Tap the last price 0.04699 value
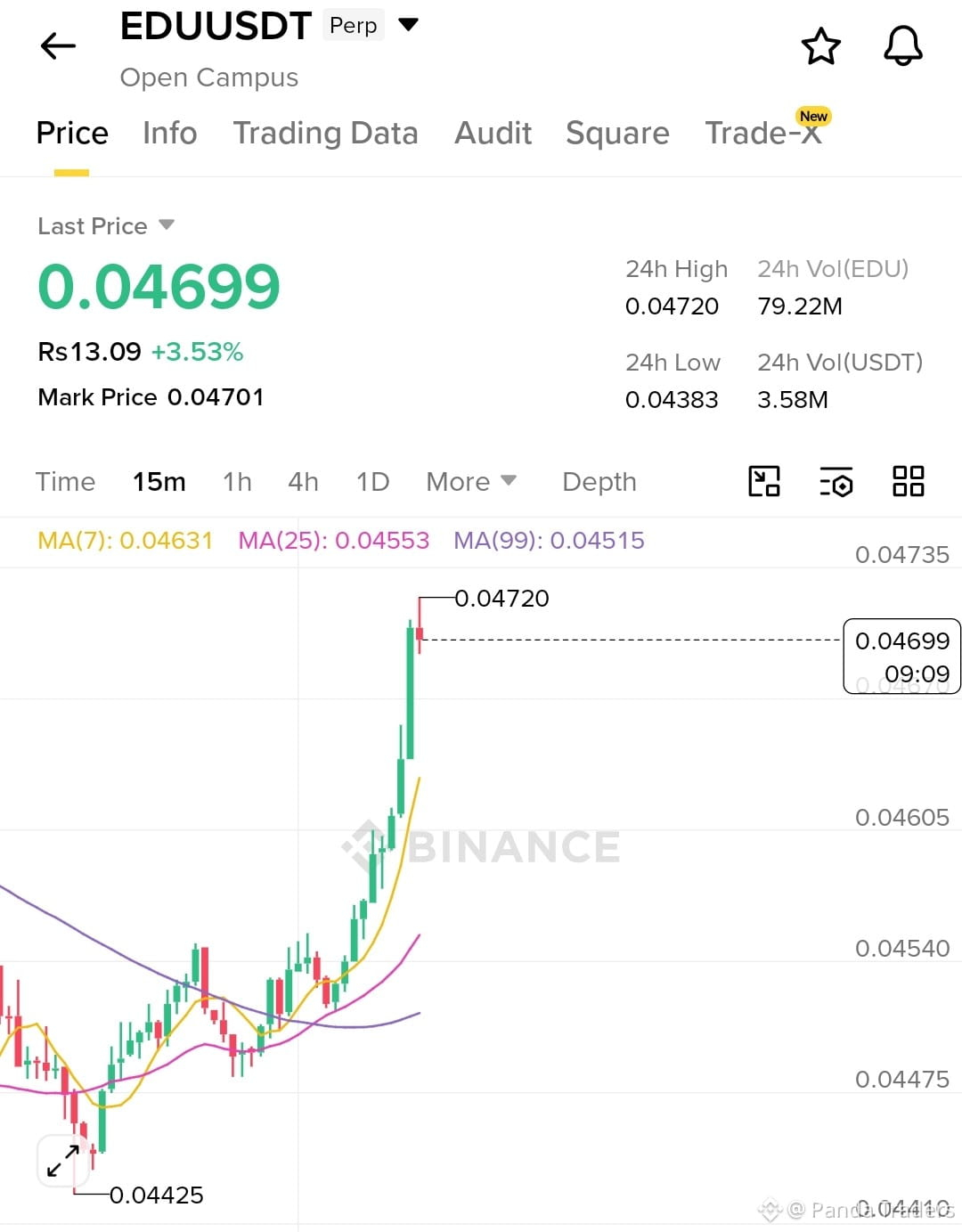962x1232 pixels. coord(159,286)
